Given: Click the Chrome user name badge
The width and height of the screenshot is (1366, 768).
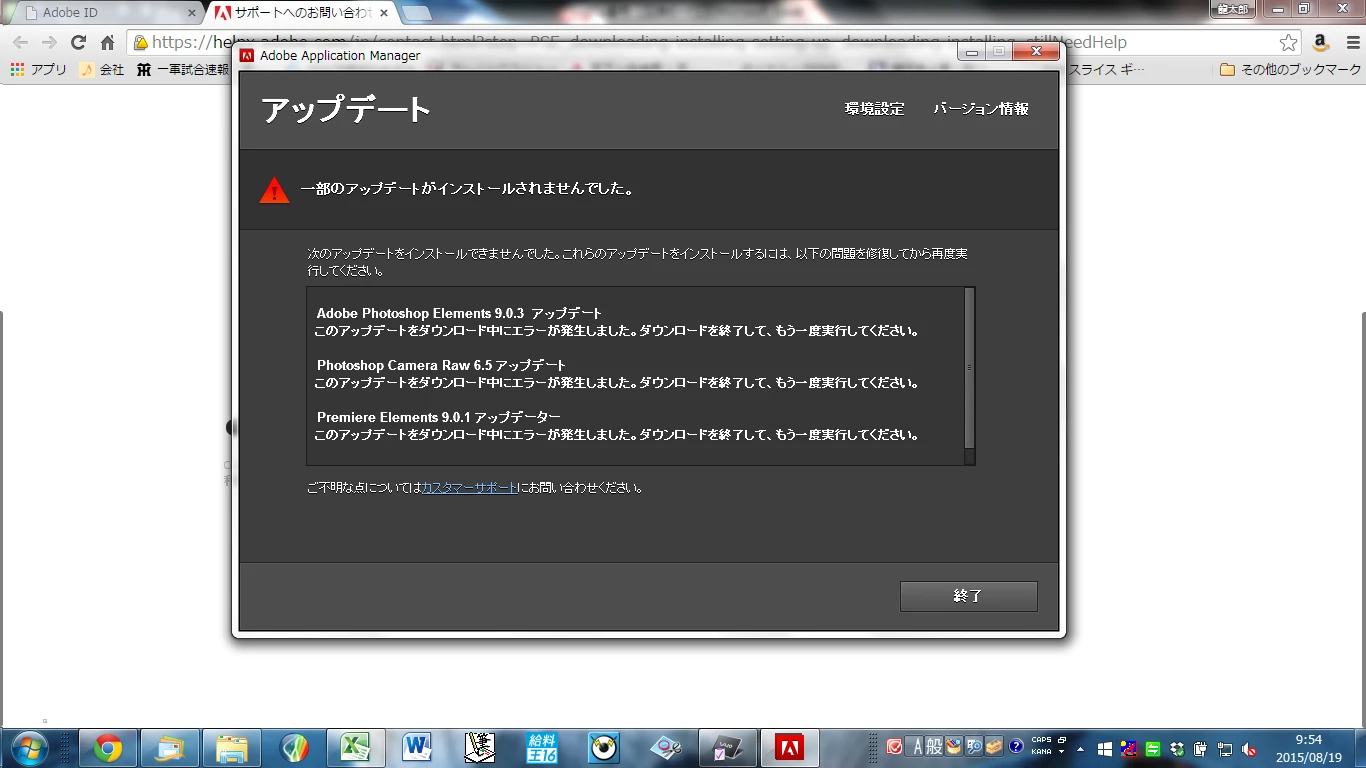Looking at the screenshot, I should point(1232,9).
